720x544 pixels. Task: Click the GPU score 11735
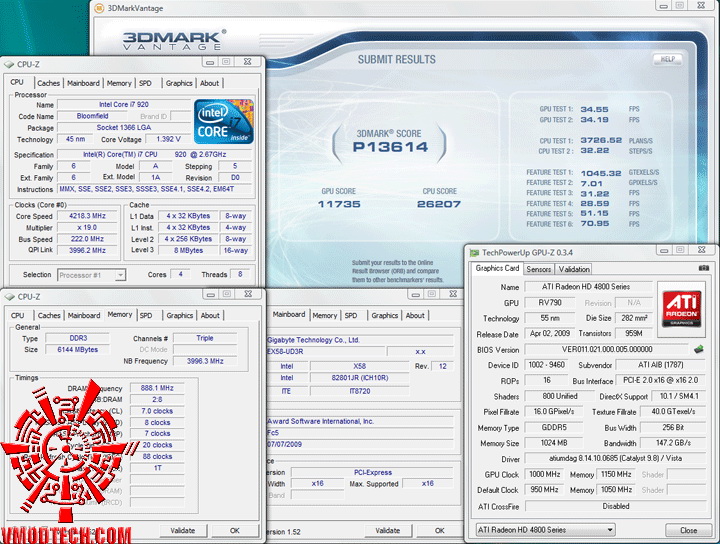(x=339, y=204)
